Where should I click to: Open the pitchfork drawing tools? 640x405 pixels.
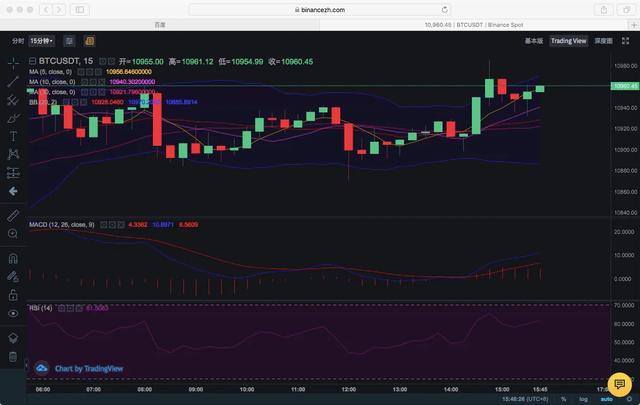(x=13, y=100)
